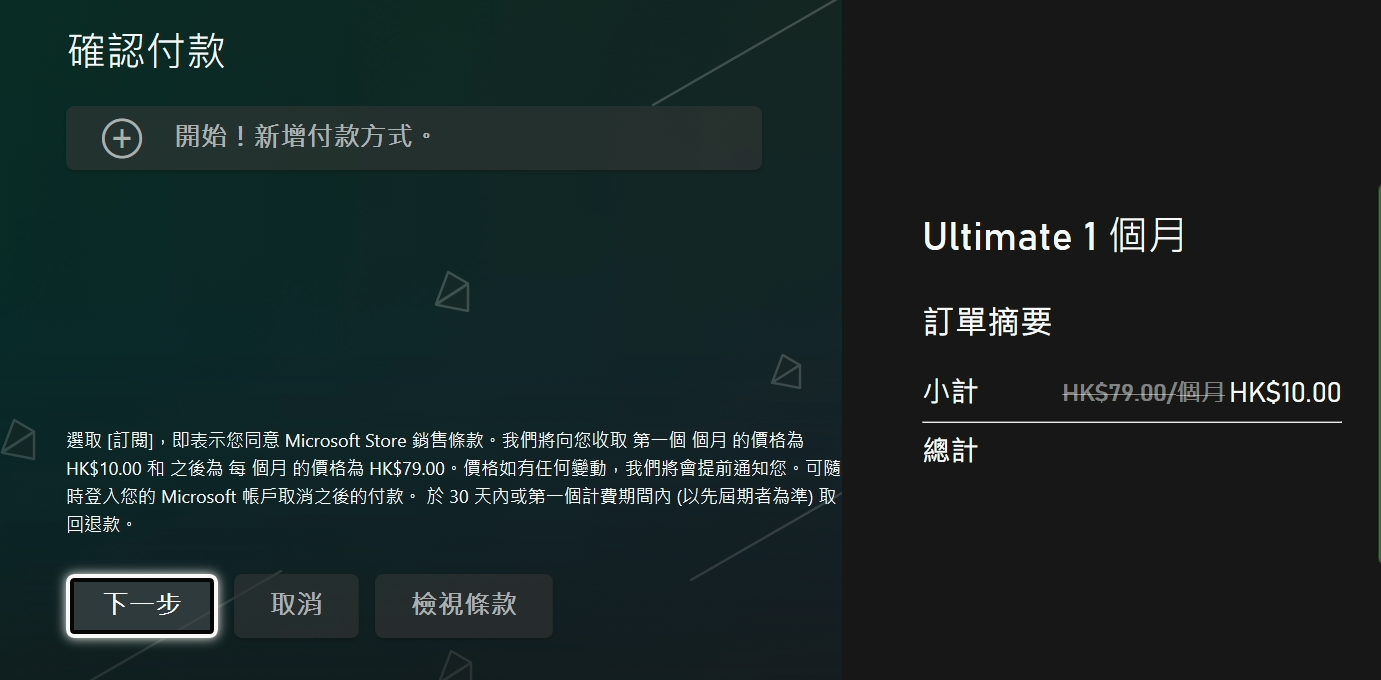1381x680 pixels.
Task: Click the 訂單摘要 section header
Action: [985, 321]
